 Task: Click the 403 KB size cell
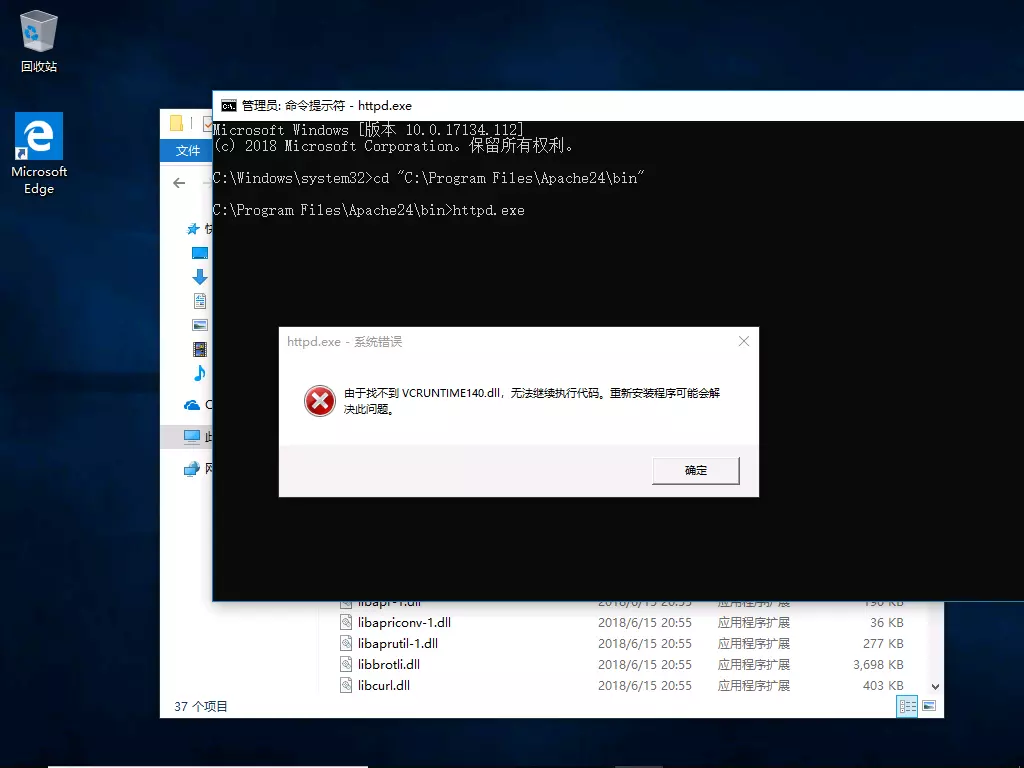pos(883,685)
